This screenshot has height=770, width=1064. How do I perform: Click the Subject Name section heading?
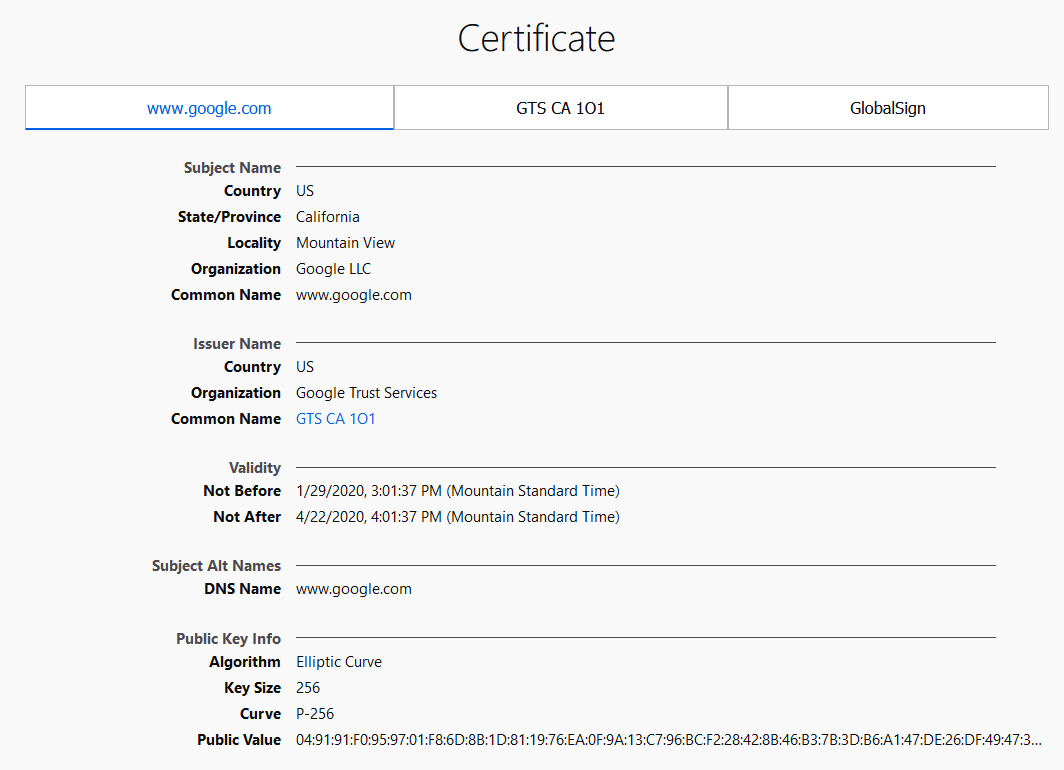[x=232, y=168]
